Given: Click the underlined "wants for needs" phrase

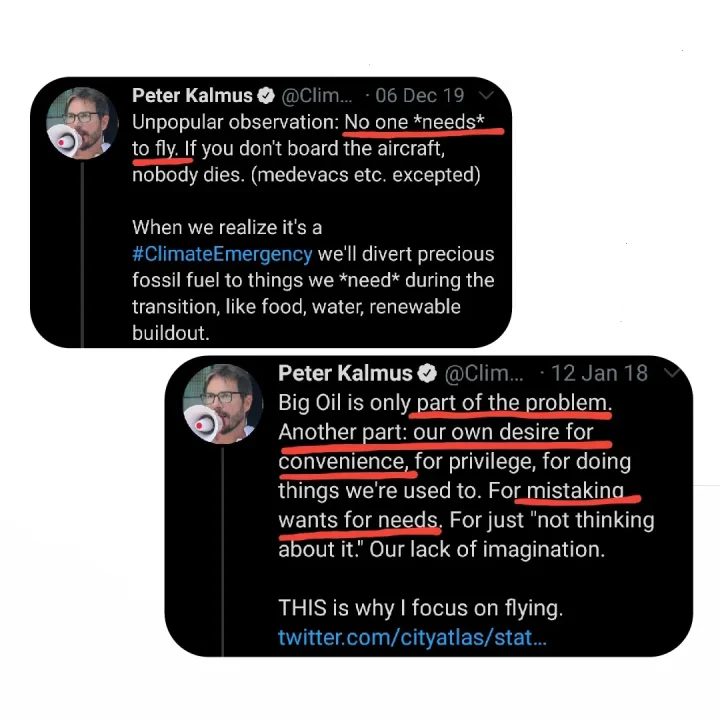Looking at the screenshot, I should [359, 520].
